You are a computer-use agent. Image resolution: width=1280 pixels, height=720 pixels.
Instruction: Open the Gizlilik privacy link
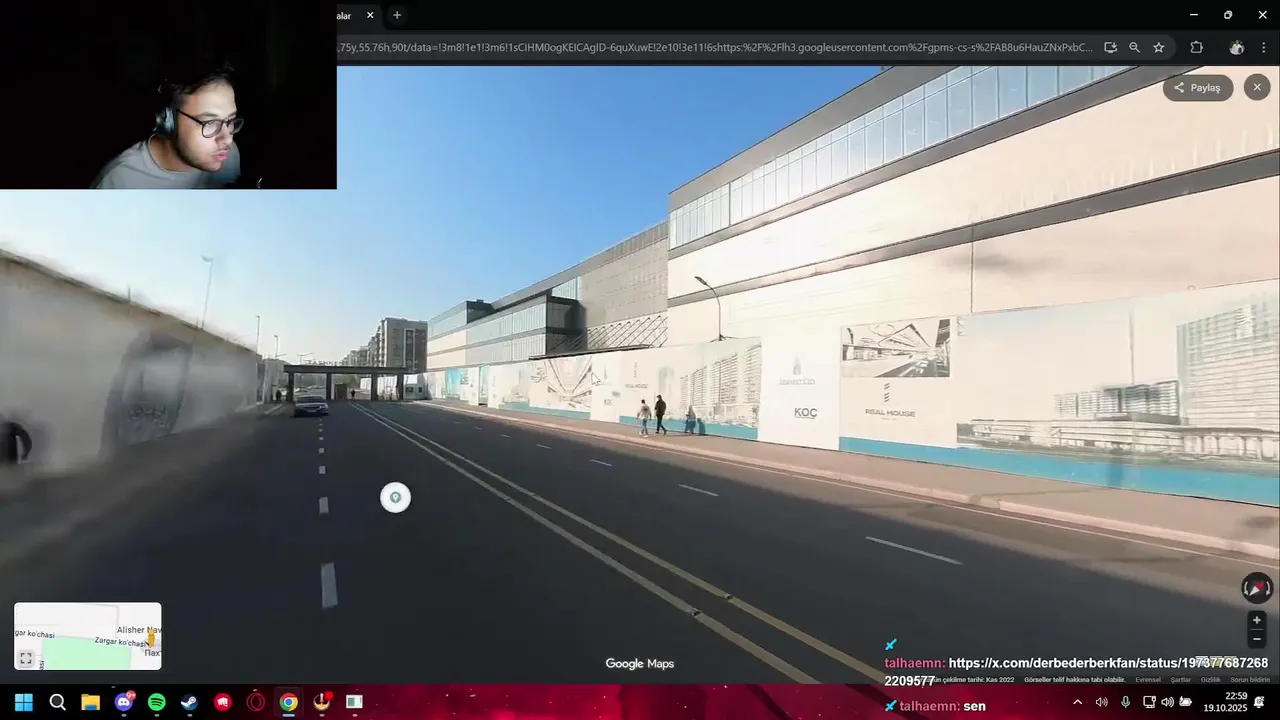1211,680
